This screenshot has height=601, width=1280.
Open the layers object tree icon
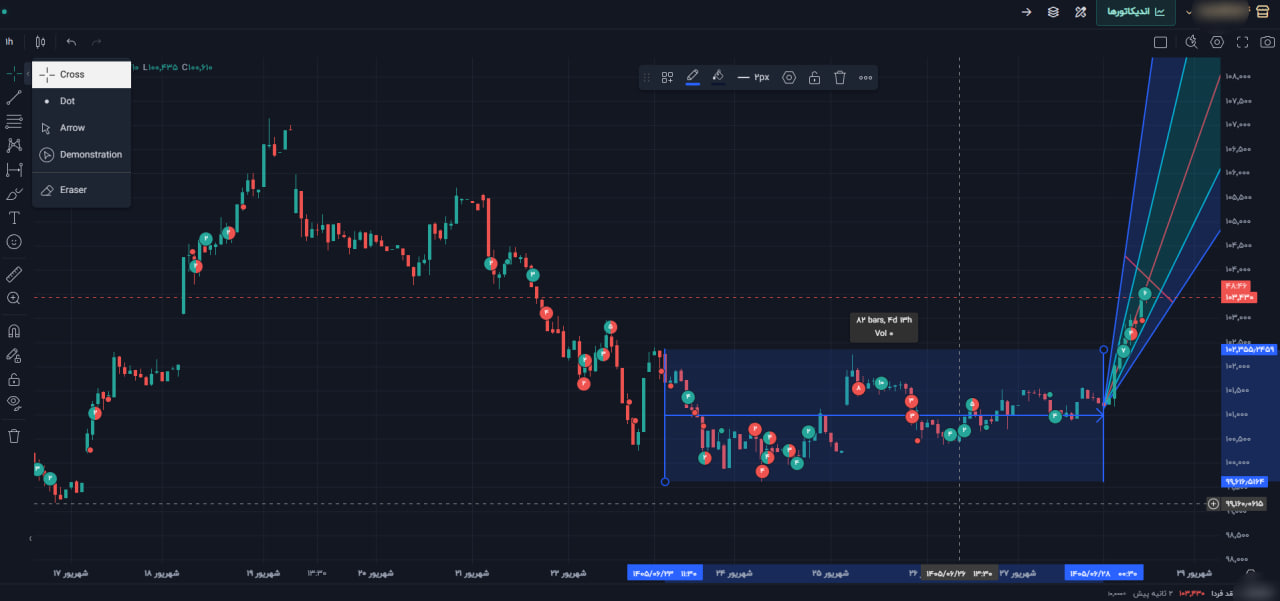1053,12
